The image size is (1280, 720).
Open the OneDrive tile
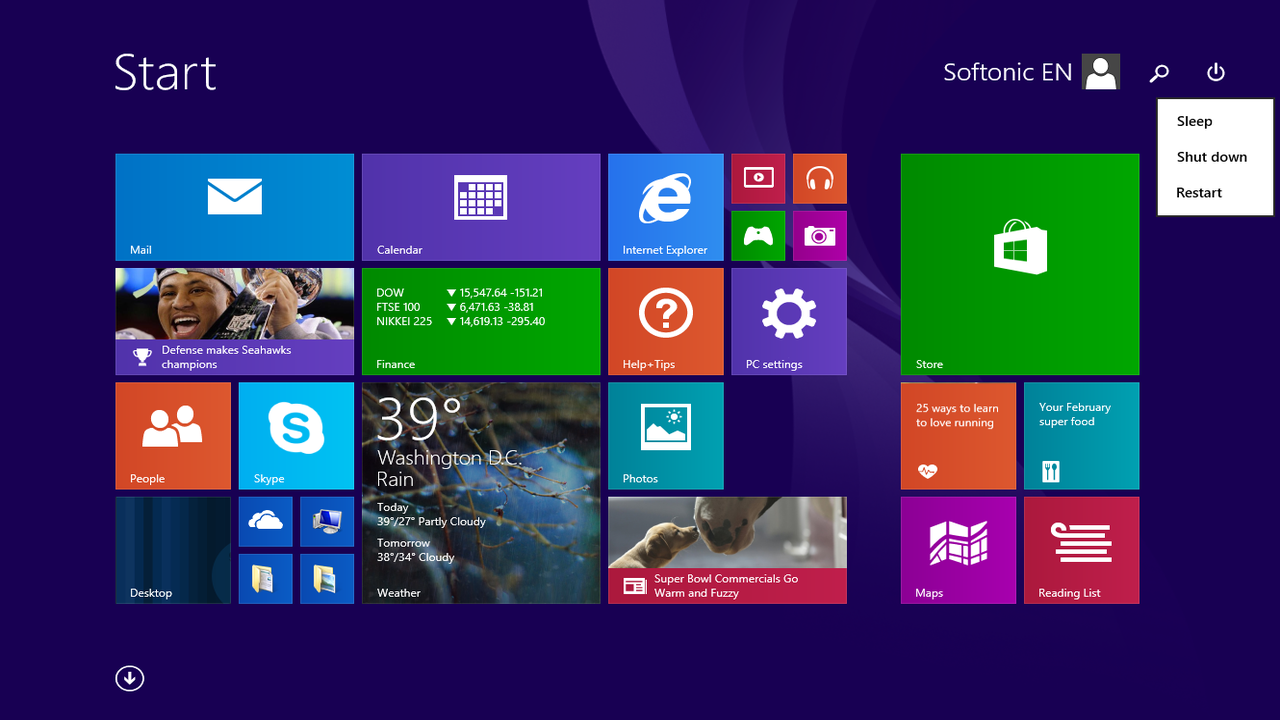pos(265,520)
